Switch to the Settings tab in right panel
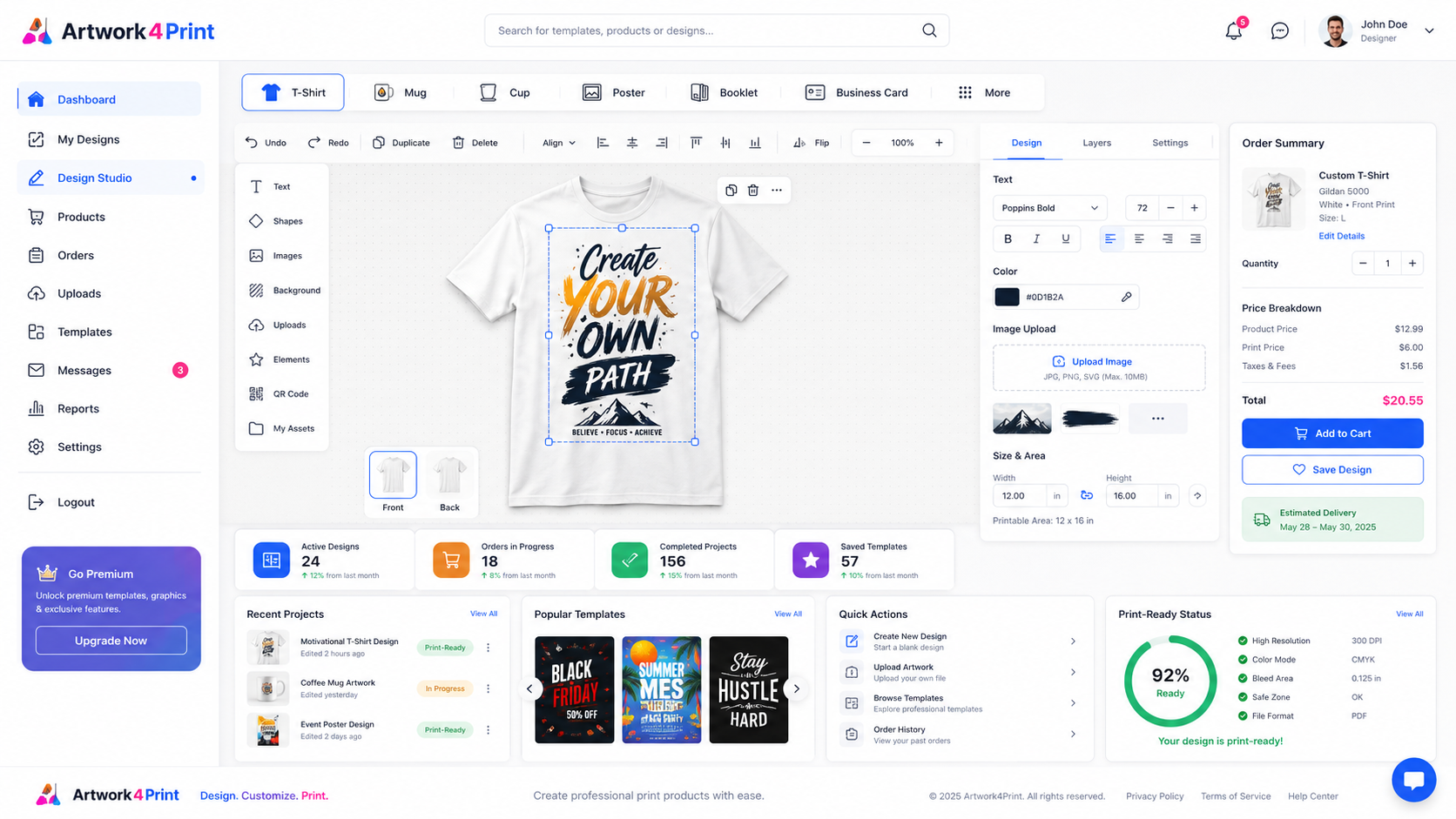Image resolution: width=1456 pixels, height=819 pixels. coord(1170,143)
